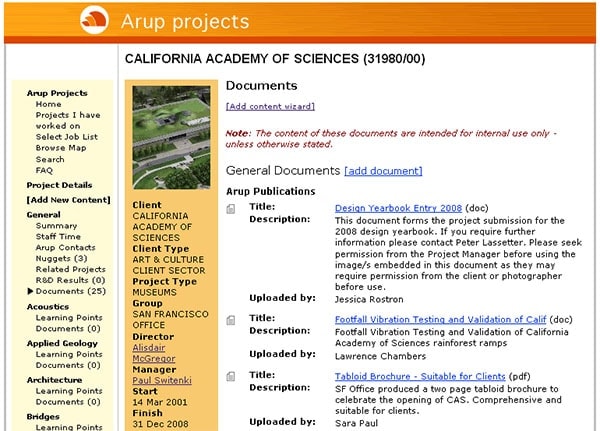Viewport: 600px width, 431px height.
Task: Click Add New Content in sidebar
Action: pos(68,200)
